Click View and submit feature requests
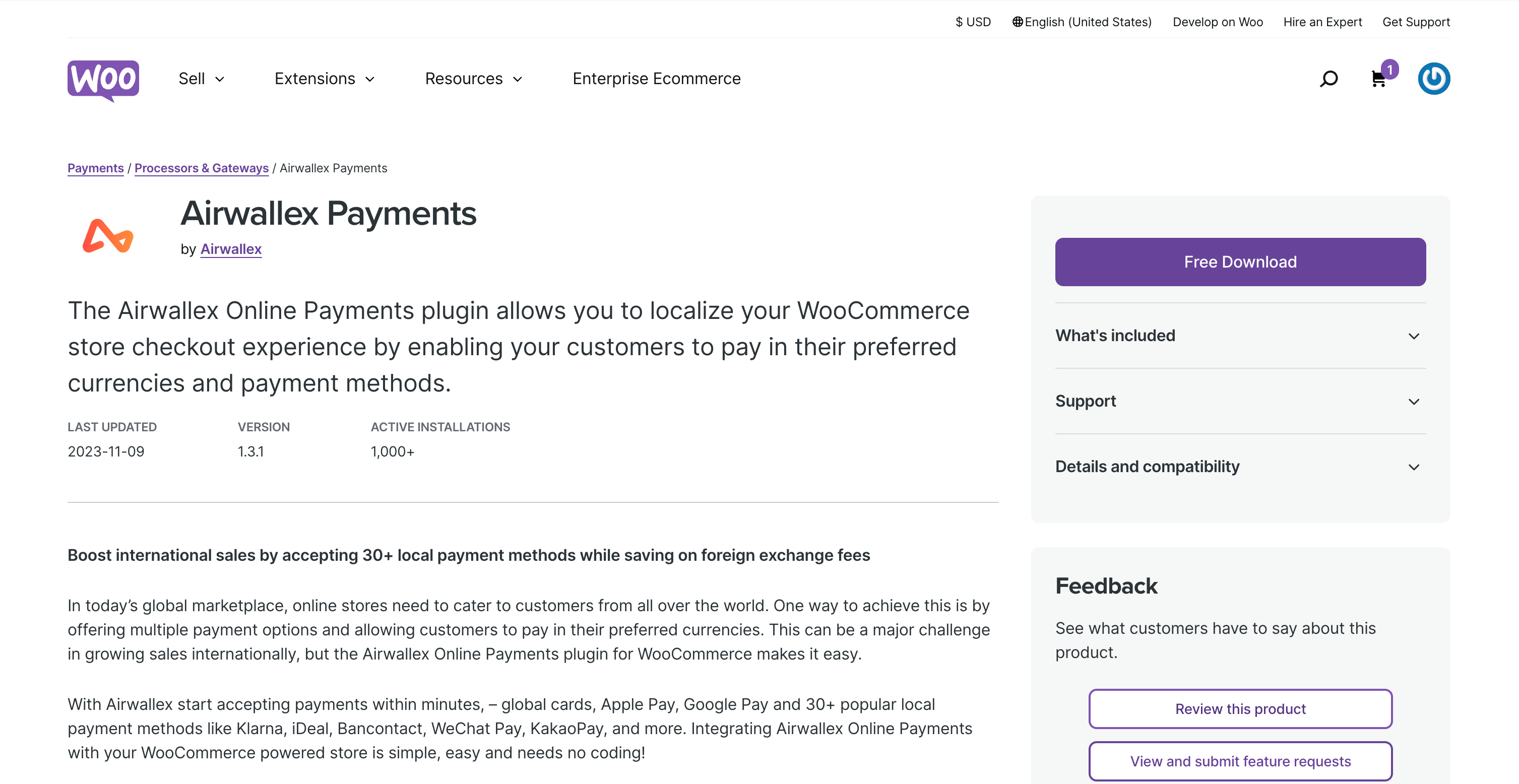Image resolution: width=1519 pixels, height=784 pixels. click(1240, 761)
